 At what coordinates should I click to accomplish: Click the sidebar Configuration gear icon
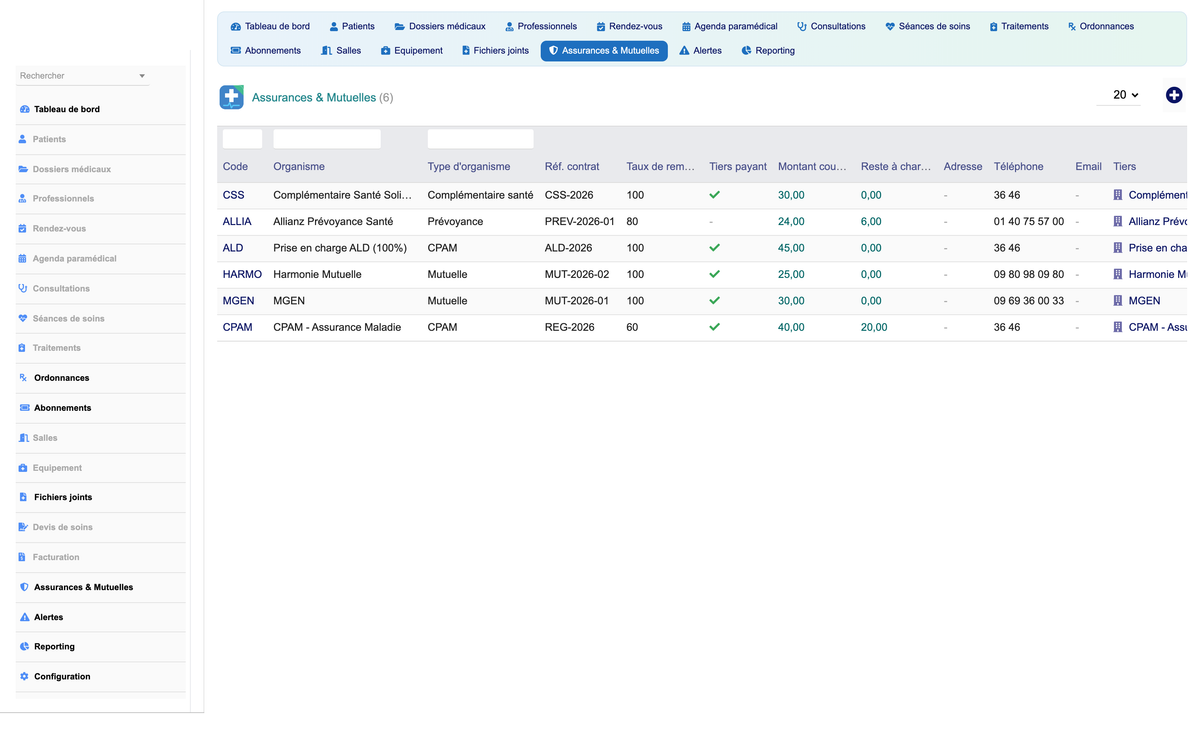pos(24,677)
